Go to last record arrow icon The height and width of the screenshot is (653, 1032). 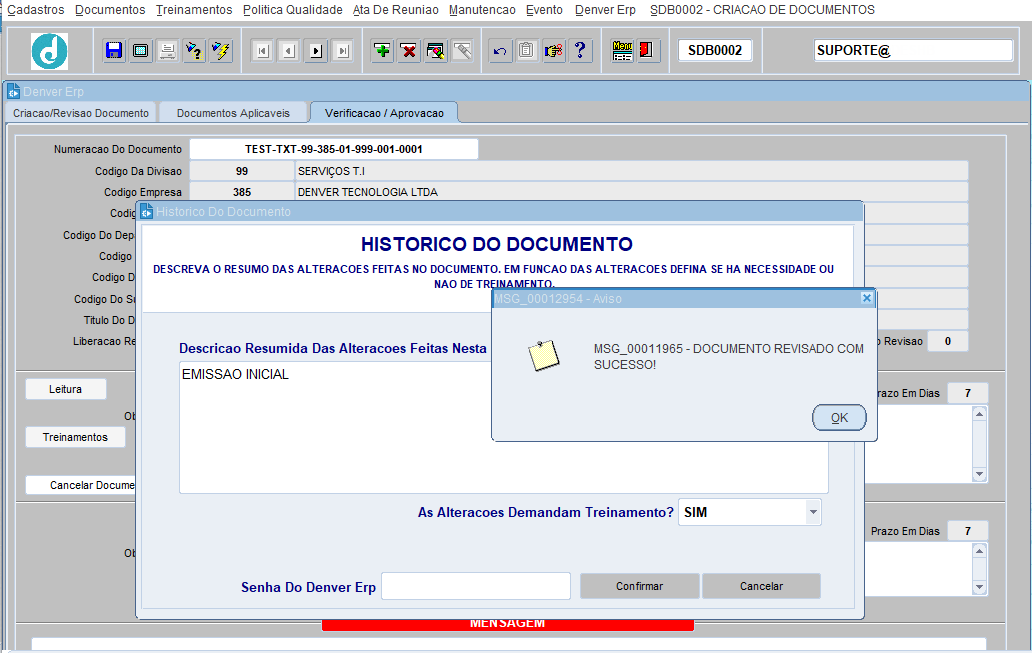coord(343,51)
